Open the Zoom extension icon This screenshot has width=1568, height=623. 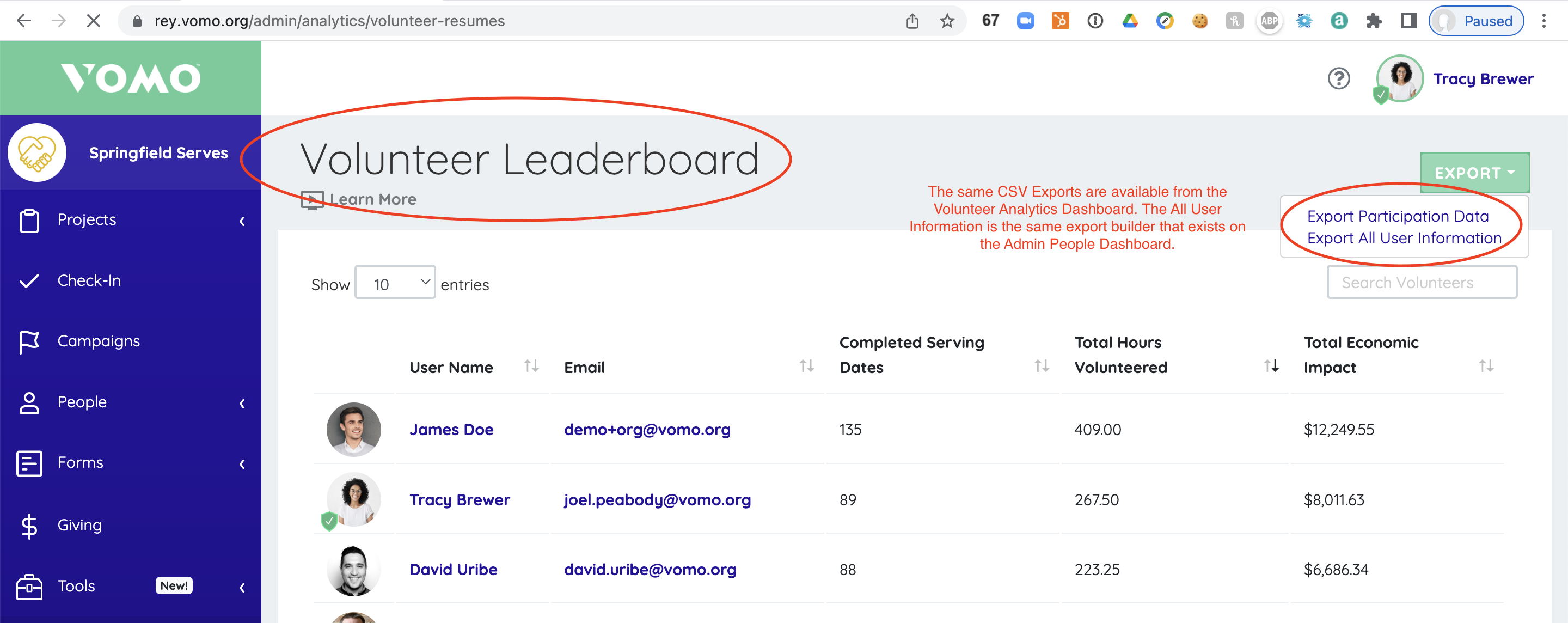pos(1026,21)
